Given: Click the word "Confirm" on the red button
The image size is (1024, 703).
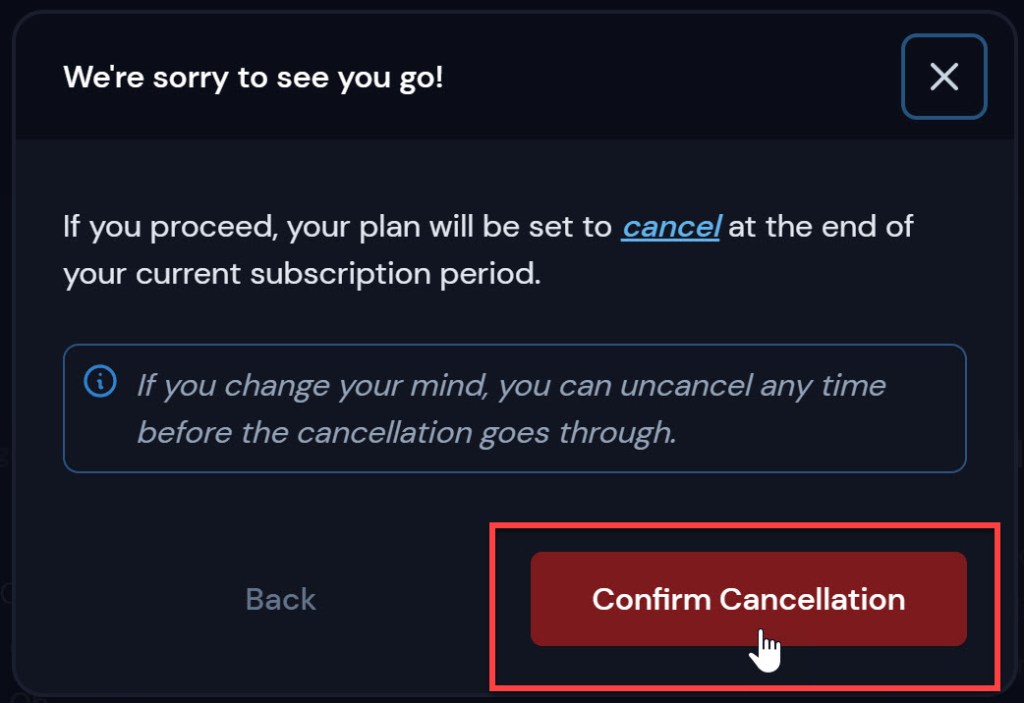Looking at the screenshot, I should point(651,599).
